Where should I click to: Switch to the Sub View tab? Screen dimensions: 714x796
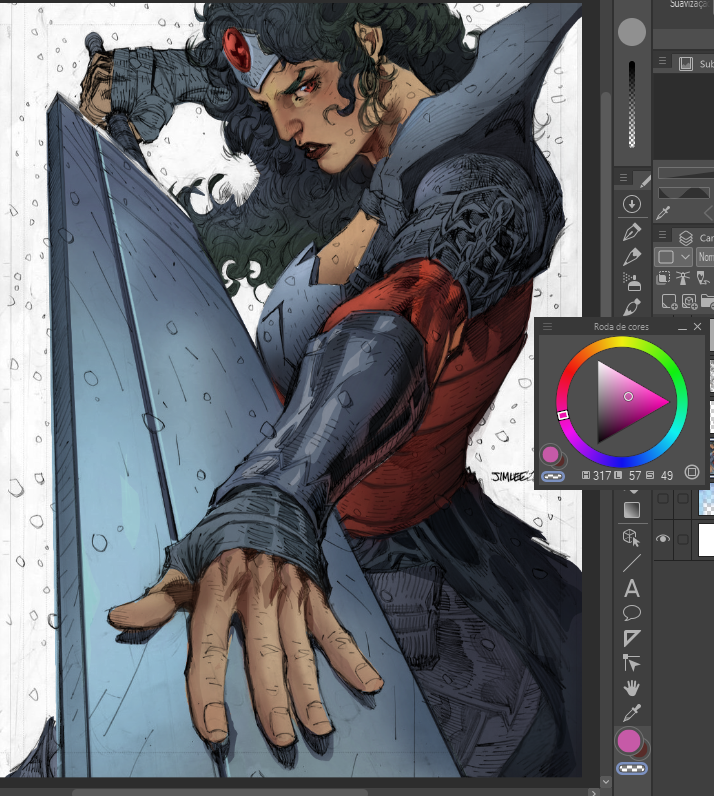[x=696, y=63]
